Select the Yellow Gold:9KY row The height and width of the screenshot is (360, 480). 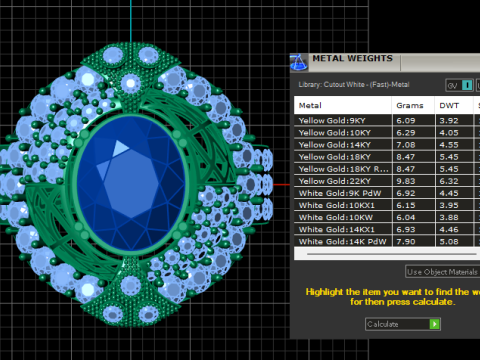pos(387,120)
